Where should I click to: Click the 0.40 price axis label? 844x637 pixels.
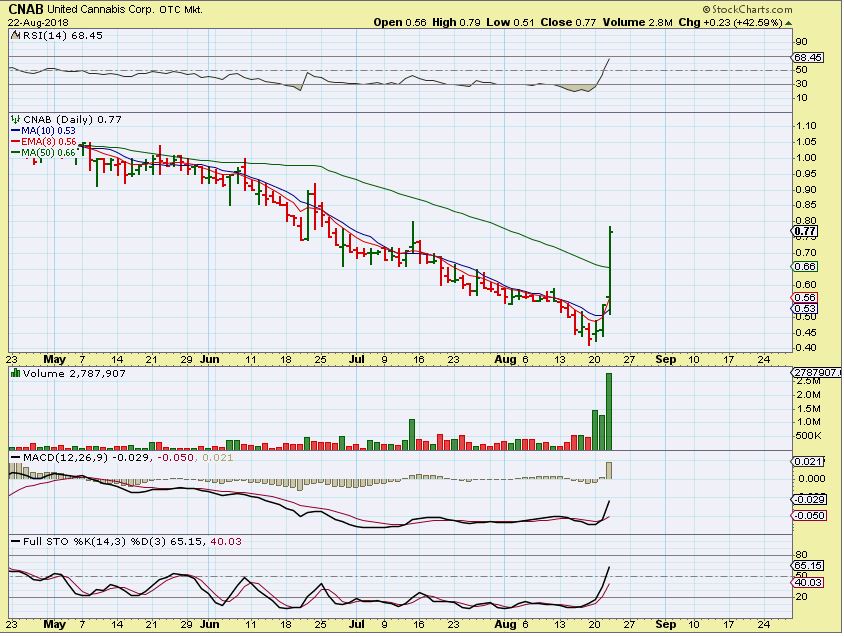pyautogui.click(x=806, y=348)
